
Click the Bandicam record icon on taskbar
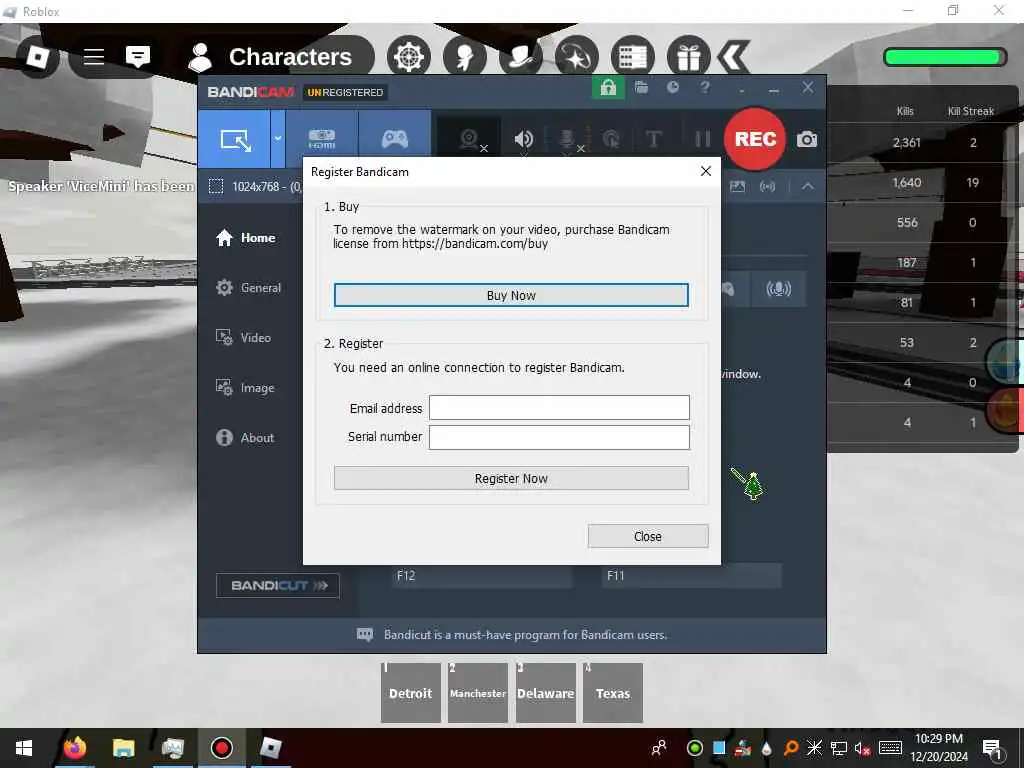pyautogui.click(x=221, y=748)
